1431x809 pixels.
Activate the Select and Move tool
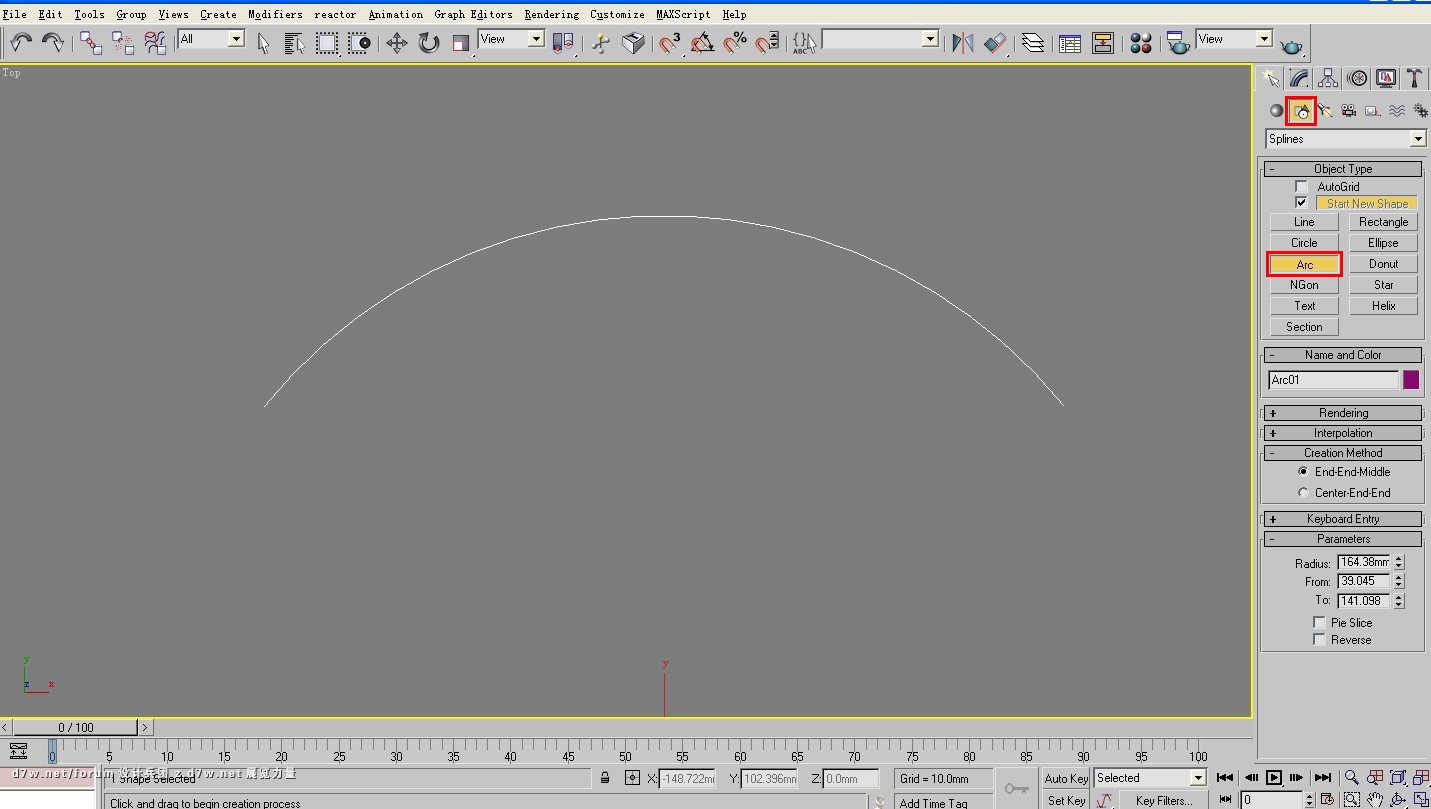pos(397,42)
